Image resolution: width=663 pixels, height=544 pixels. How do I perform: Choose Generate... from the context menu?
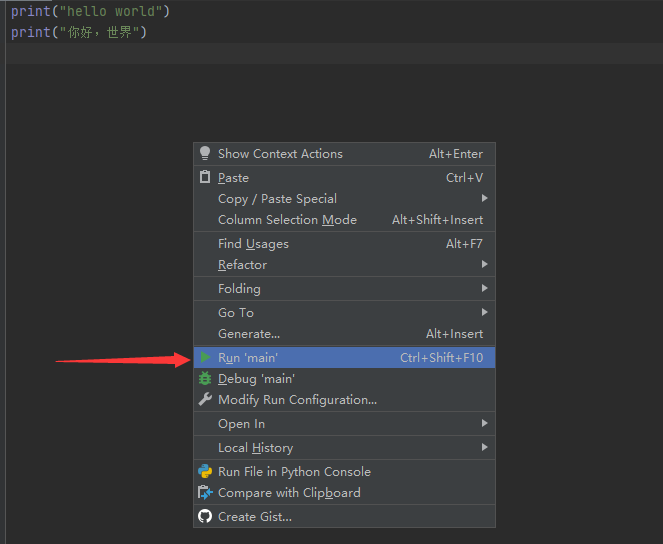(x=344, y=334)
